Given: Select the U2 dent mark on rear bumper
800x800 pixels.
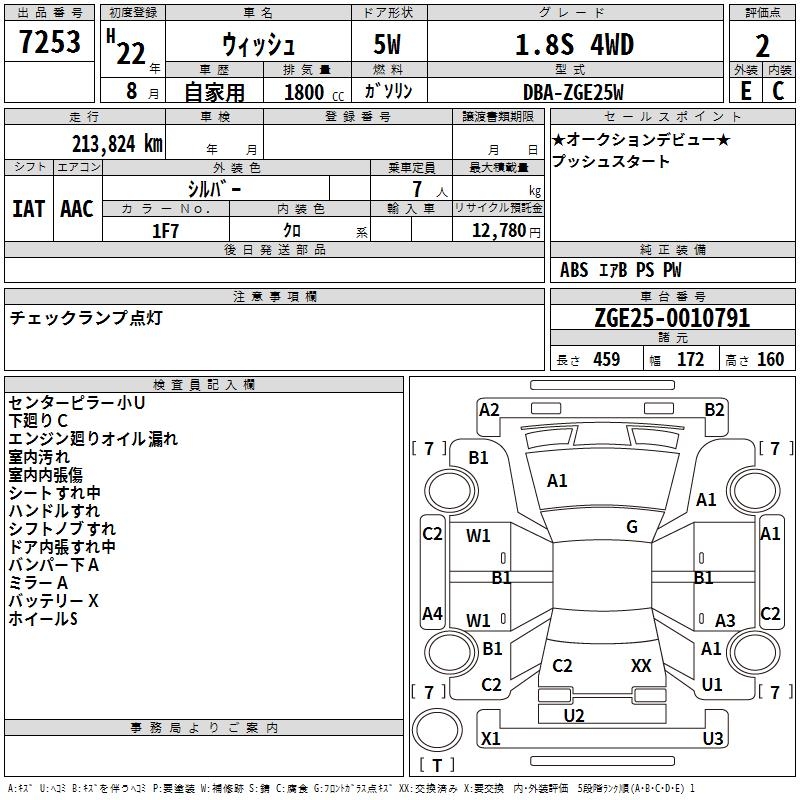Looking at the screenshot, I should (574, 715).
